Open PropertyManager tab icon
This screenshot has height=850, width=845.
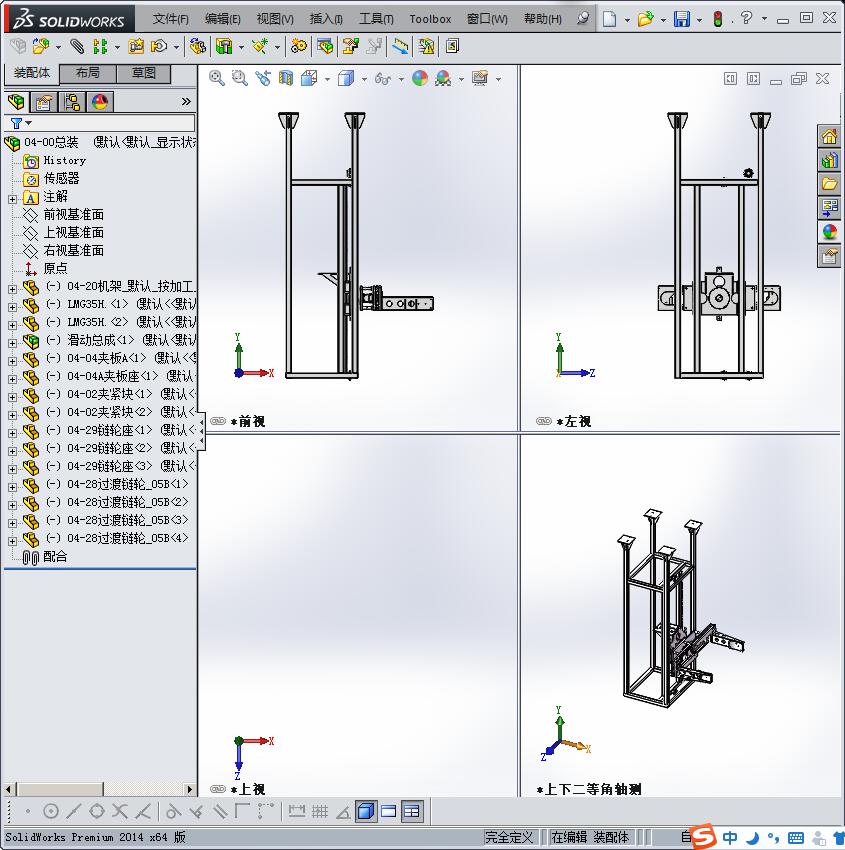coord(44,101)
